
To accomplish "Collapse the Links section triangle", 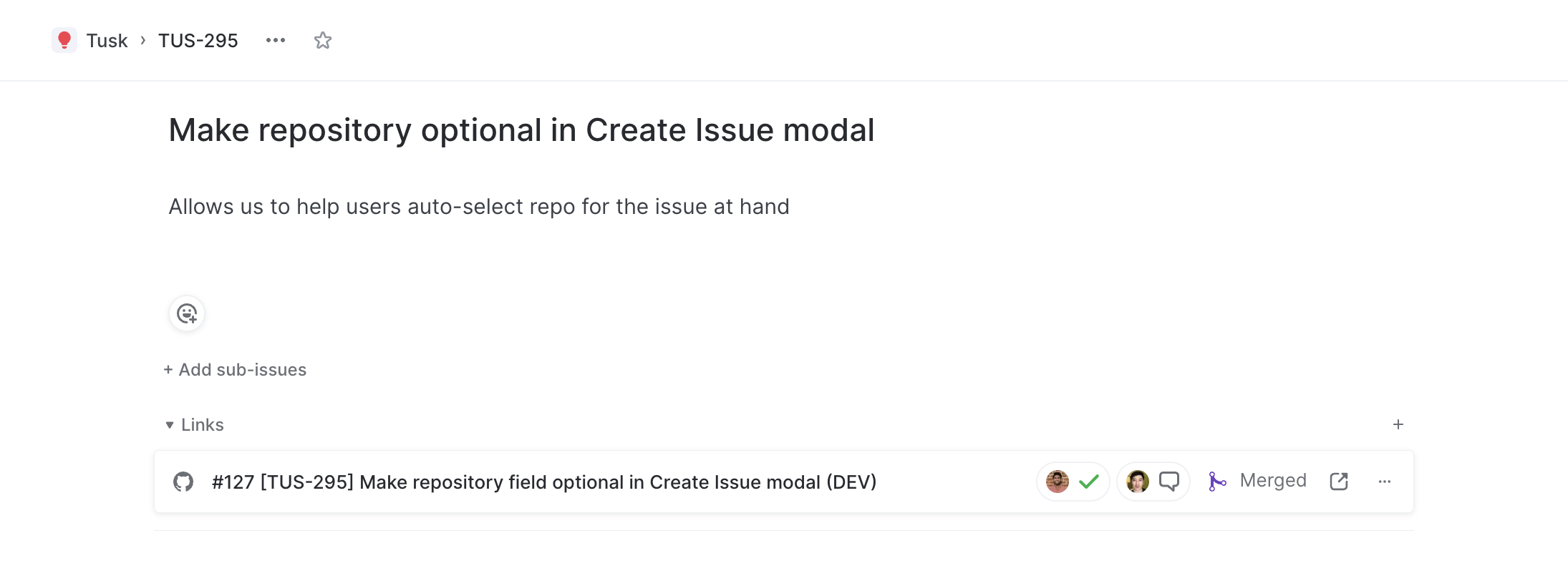I will tap(170, 425).
